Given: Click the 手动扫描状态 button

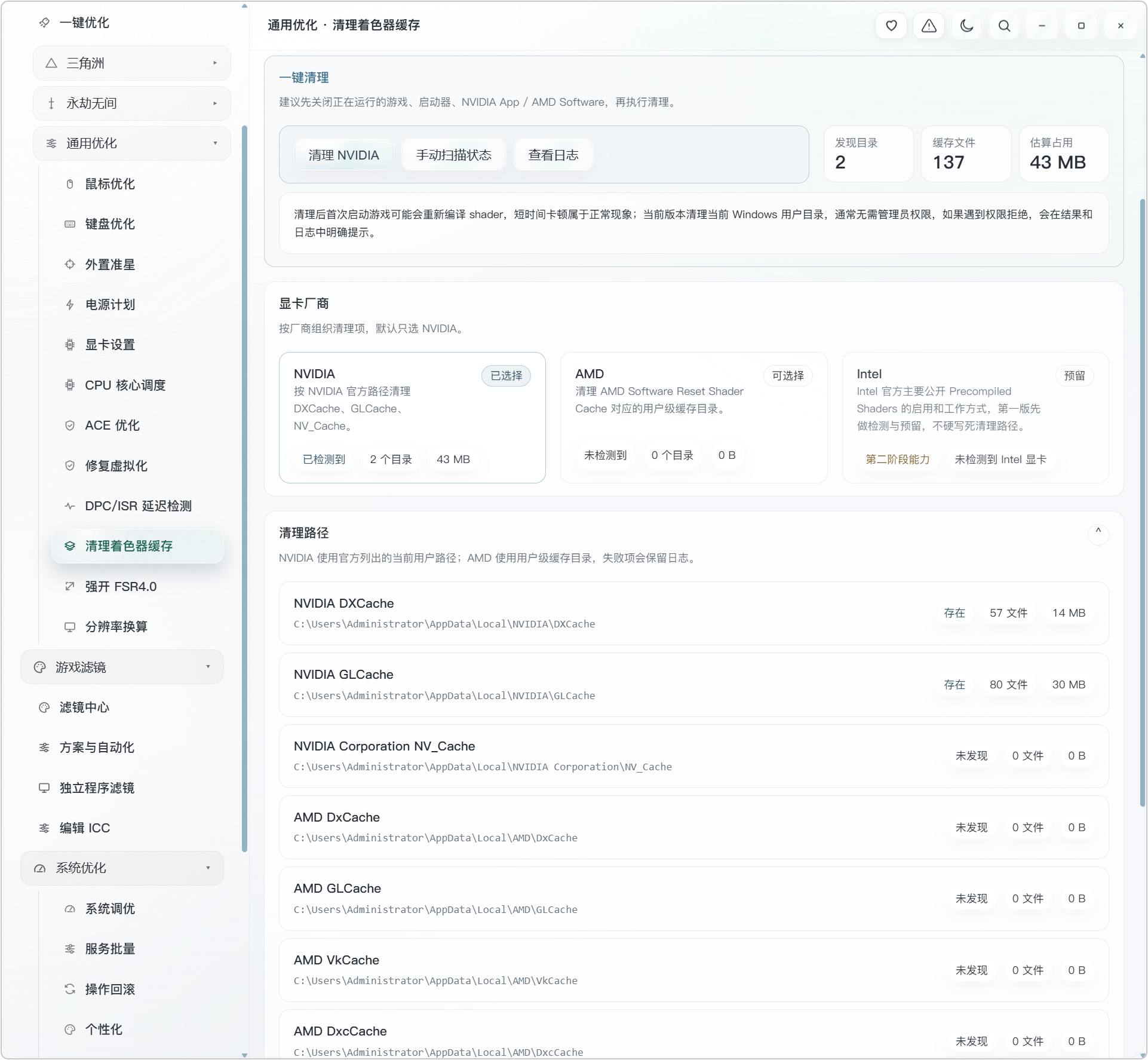Looking at the screenshot, I should coord(454,155).
